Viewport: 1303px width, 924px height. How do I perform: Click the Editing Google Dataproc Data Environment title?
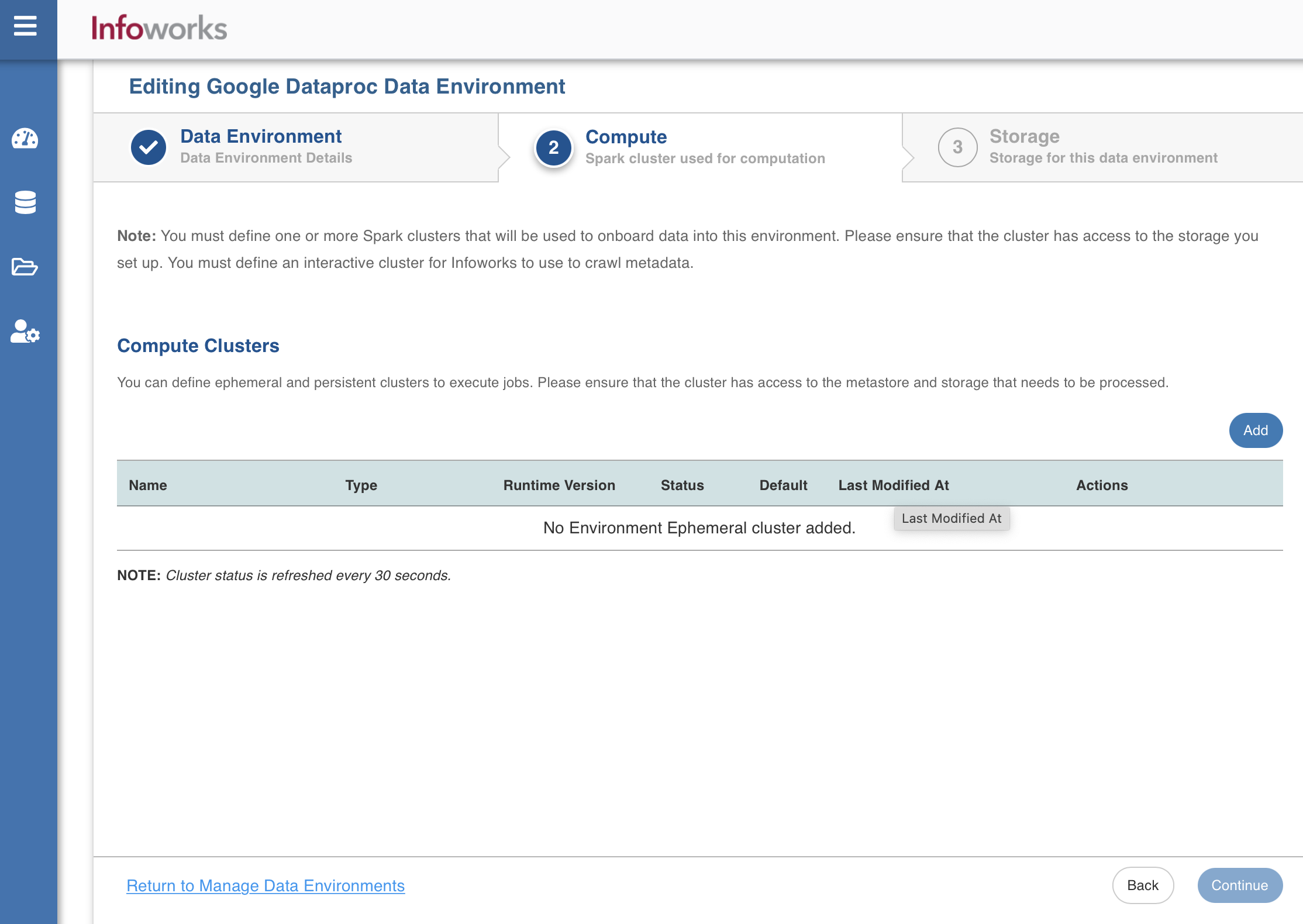pos(347,87)
